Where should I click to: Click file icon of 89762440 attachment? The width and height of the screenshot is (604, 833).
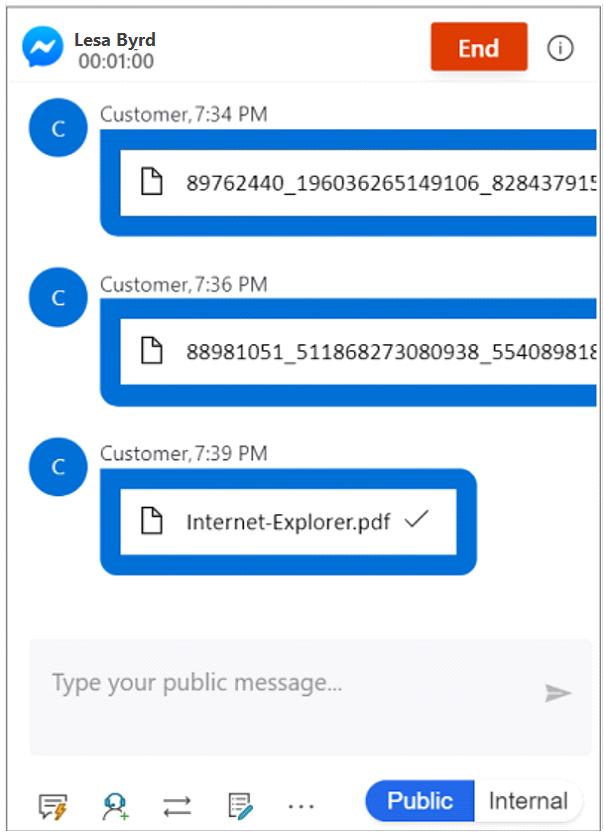[x=151, y=182]
